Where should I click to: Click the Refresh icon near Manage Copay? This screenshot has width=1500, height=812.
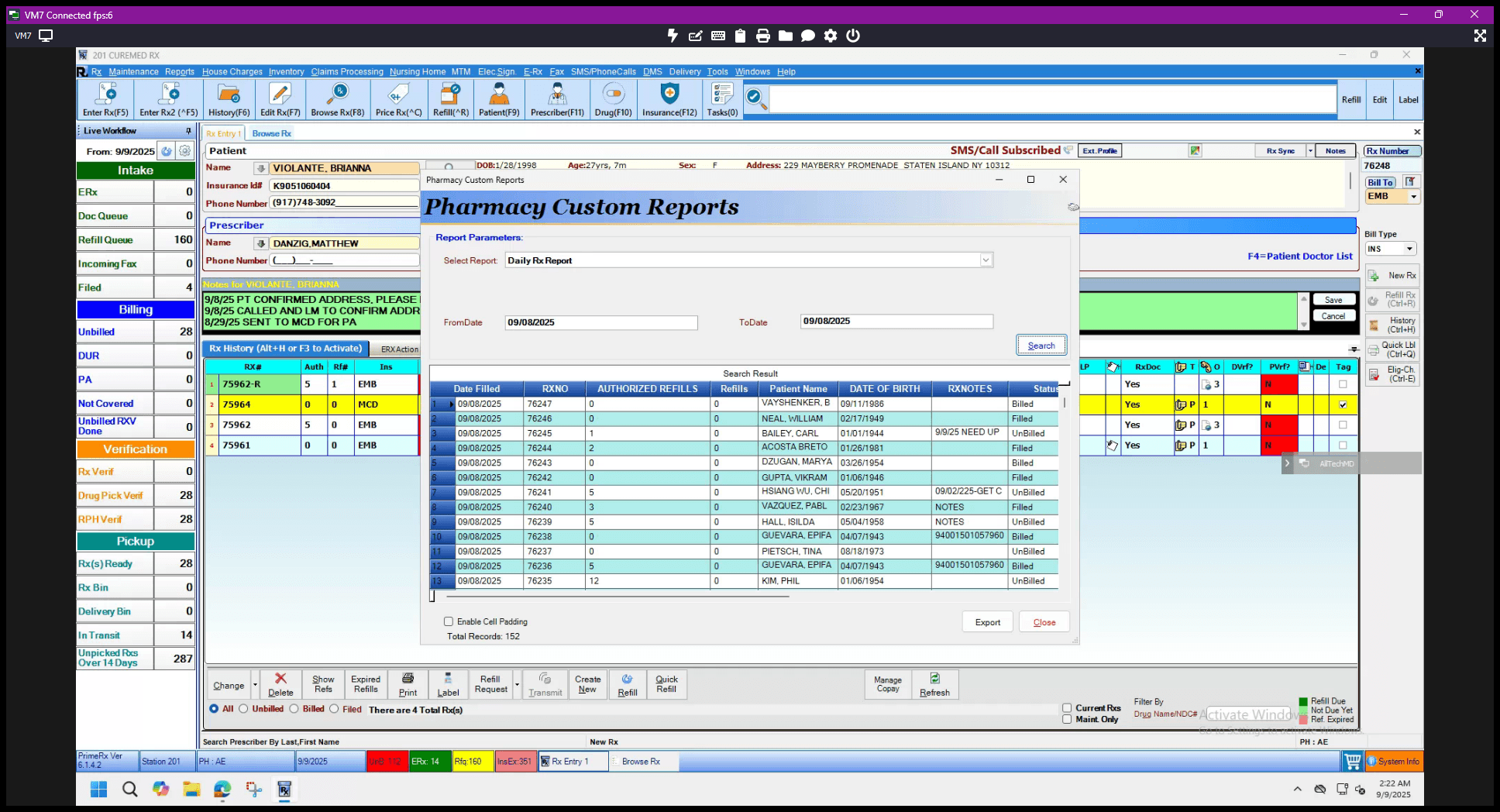click(x=934, y=685)
